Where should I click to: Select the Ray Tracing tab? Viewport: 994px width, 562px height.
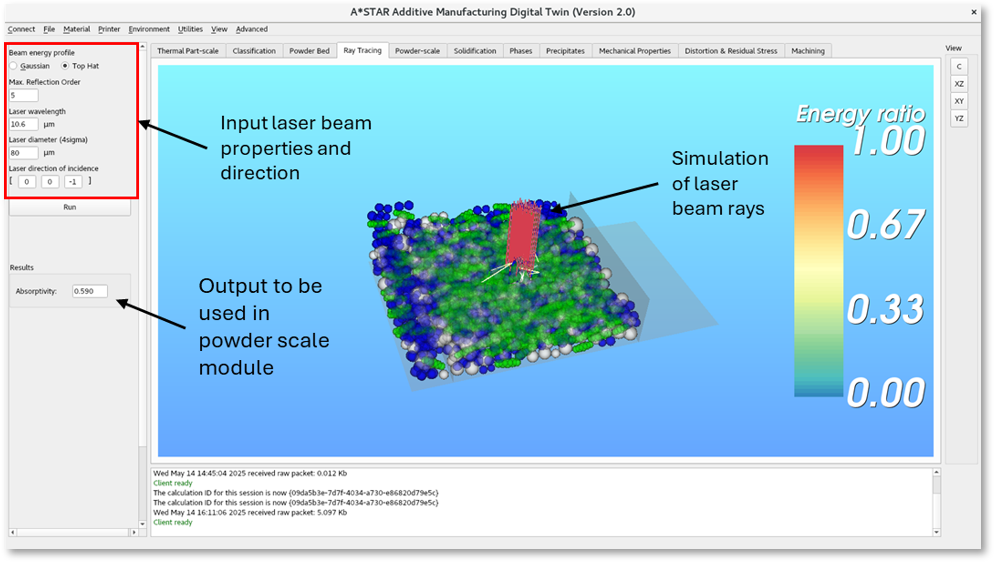(362, 51)
